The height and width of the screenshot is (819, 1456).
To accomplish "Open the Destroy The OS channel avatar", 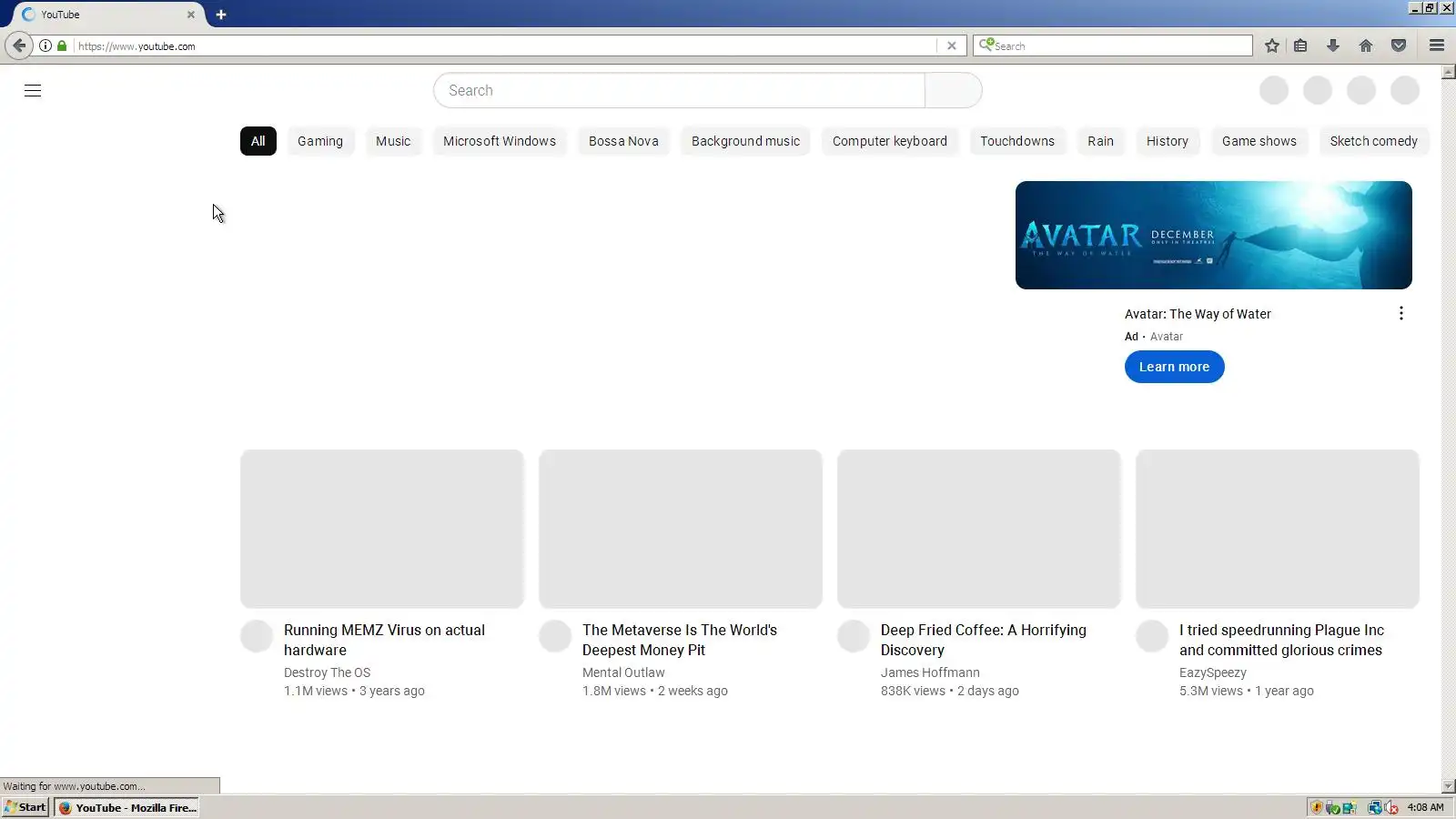I will pyautogui.click(x=257, y=636).
